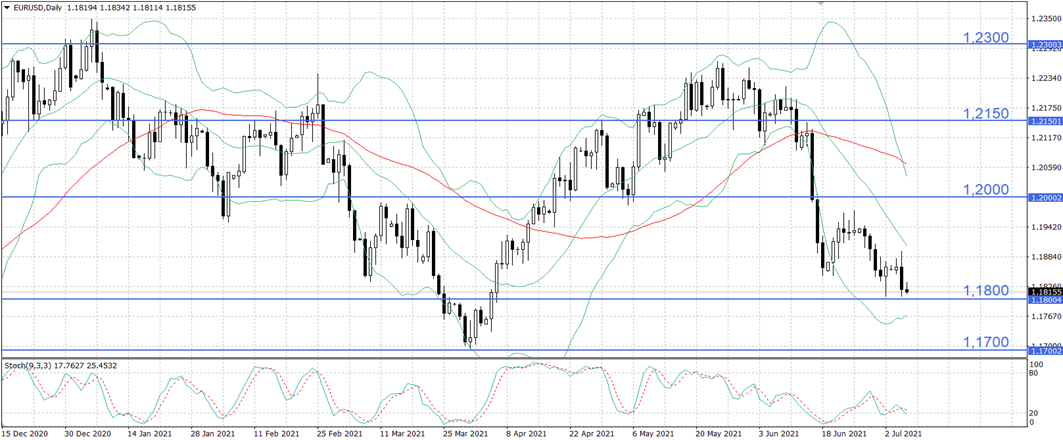1063x440 pixels.
Task: Click the 15 Dec 2020 date label
Action: click(x=26, y=434)
